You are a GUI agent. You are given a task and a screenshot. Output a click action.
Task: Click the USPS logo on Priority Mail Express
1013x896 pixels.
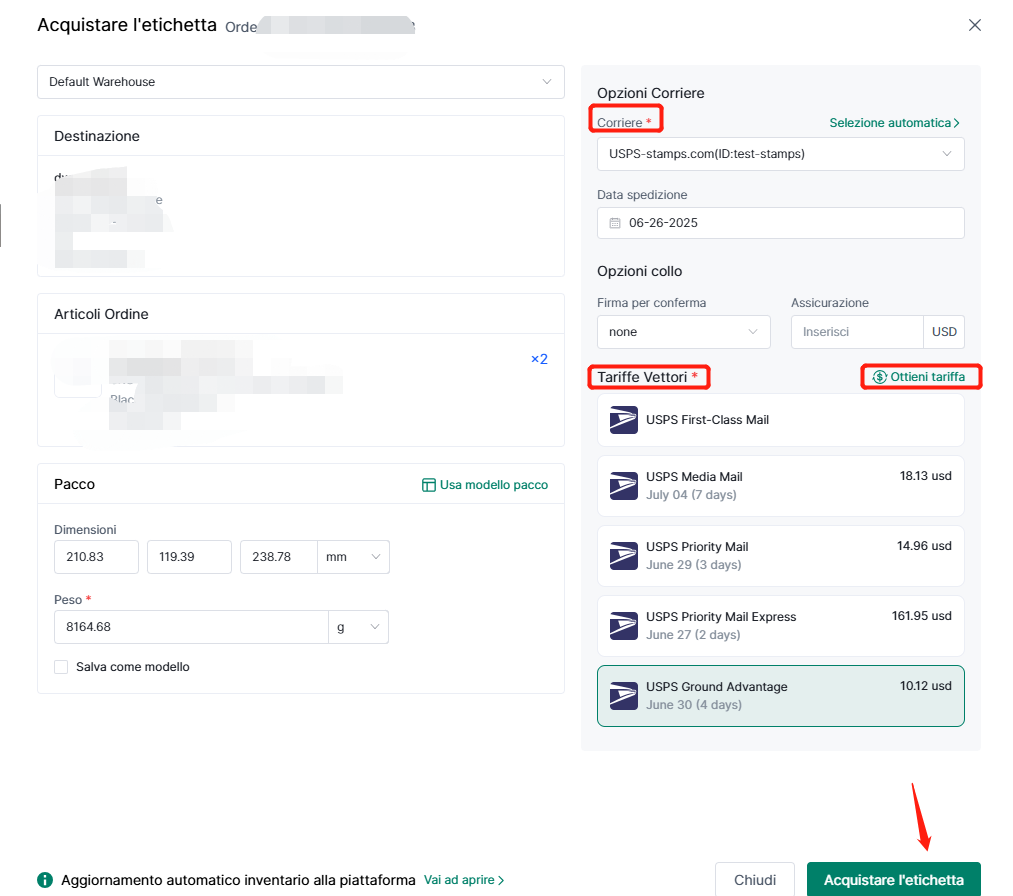[x=624, y=626]
